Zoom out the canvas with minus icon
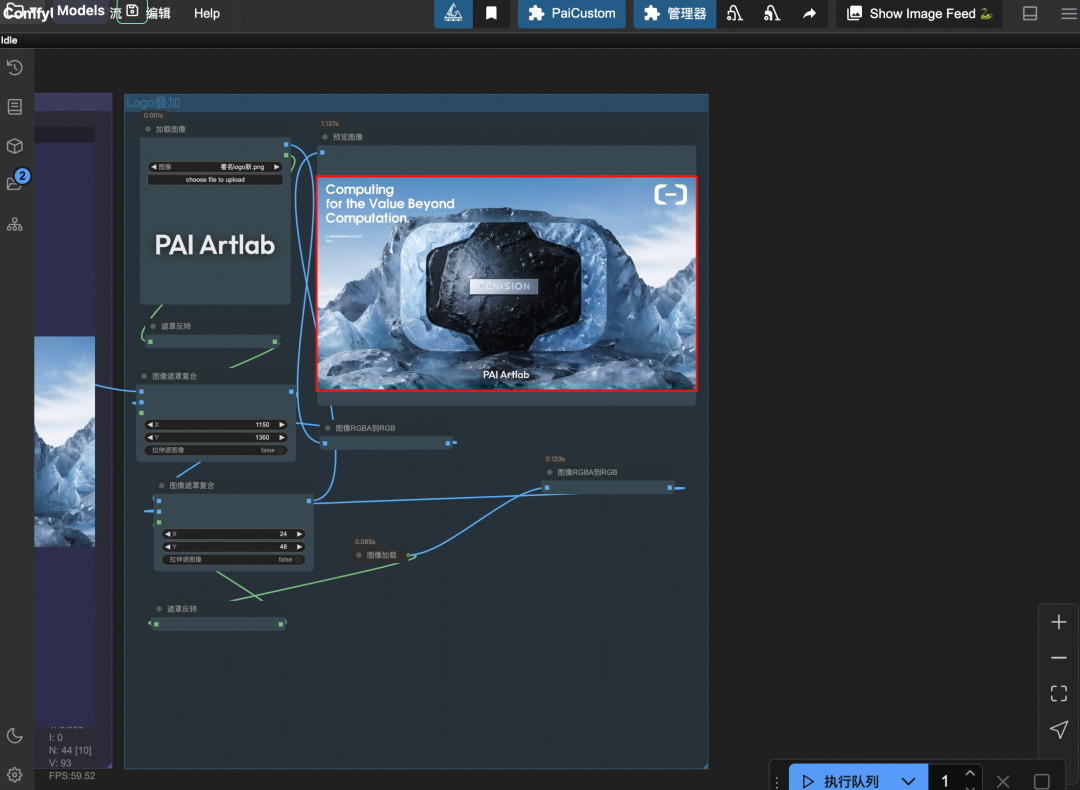The height and width of the screenshot is (790, 1080). [x=1059, y=658]
